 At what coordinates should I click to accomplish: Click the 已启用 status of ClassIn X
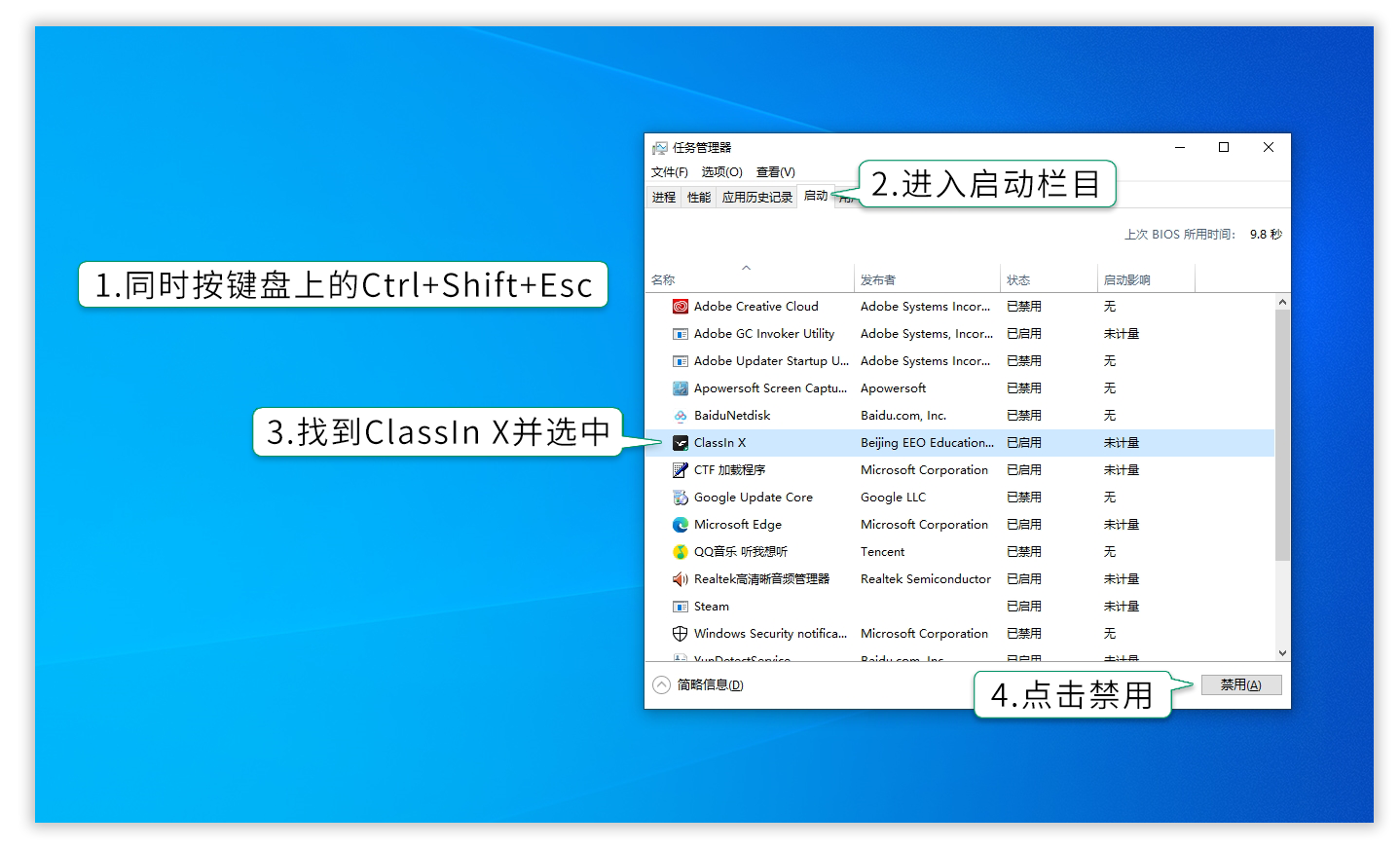tap(1024, 443)
